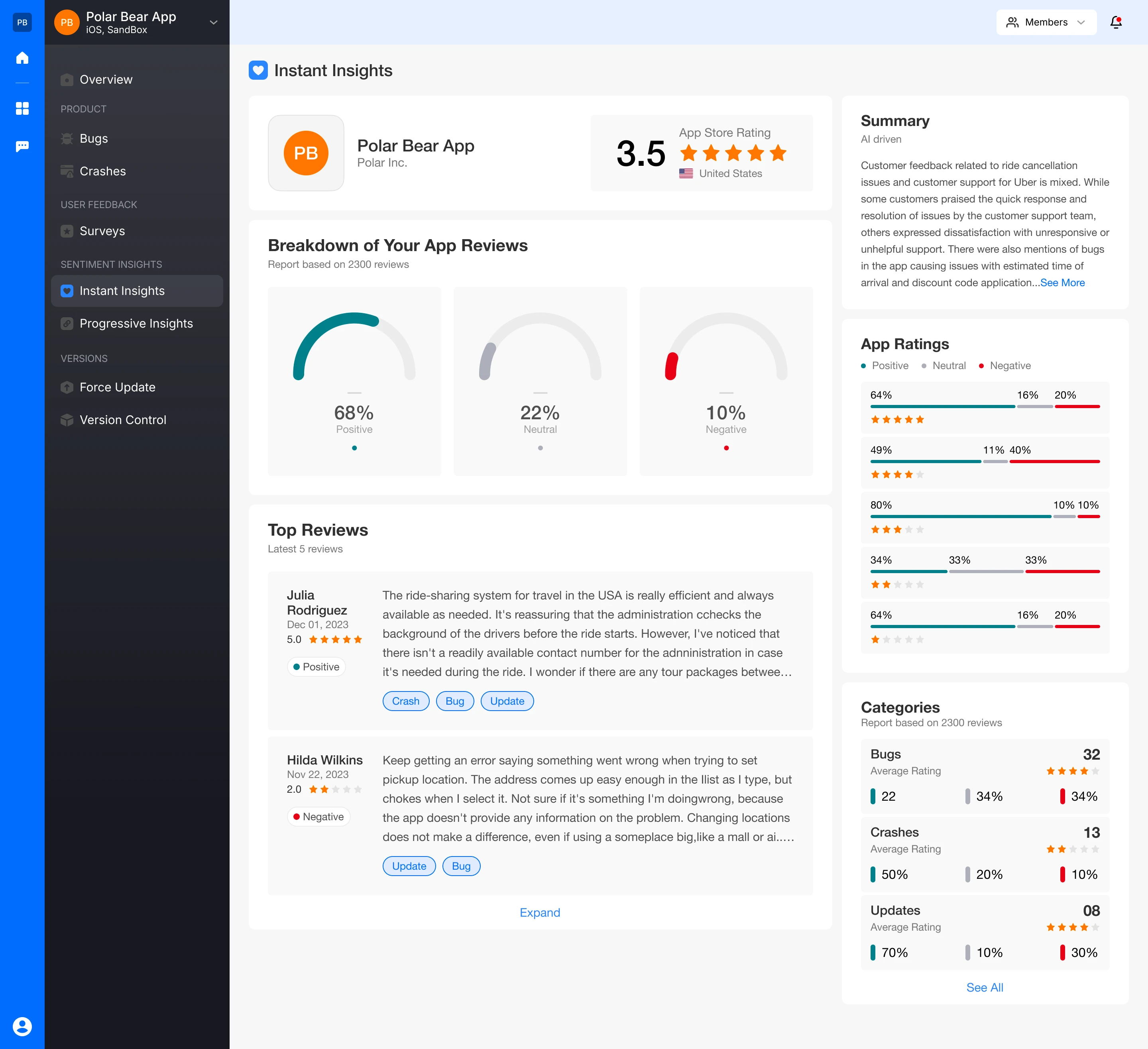This screenshot has width=1148, height=1049.
Task: Click the Force Update shield icon
Action: click(67, 387)
